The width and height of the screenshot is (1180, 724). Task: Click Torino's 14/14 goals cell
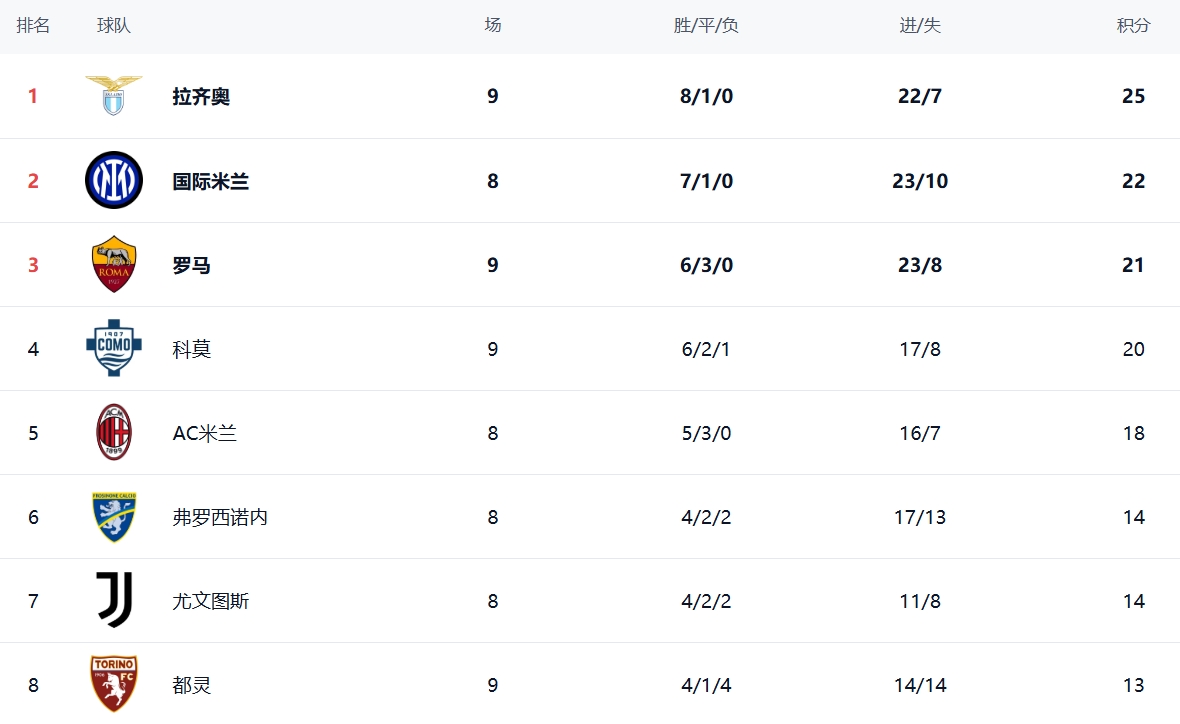tap(920, 686)
